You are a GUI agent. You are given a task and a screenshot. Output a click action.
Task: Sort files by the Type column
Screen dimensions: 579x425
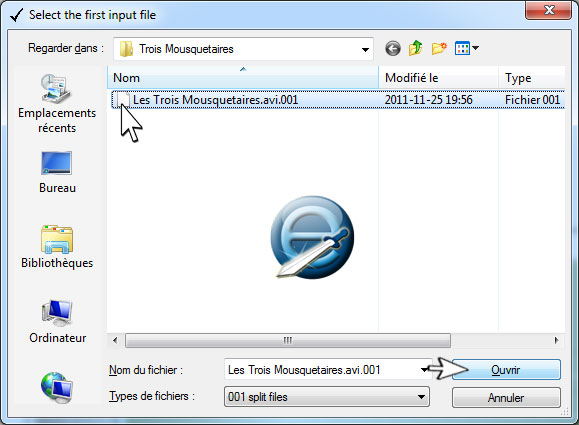click(x=532, y=78)
